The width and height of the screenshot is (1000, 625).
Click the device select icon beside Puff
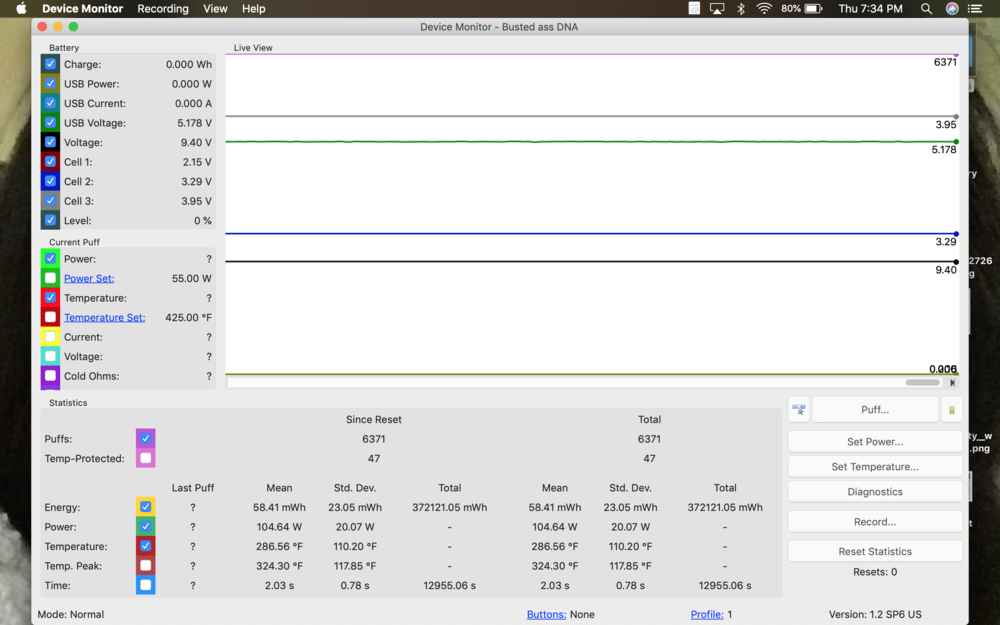coord(798,409)
